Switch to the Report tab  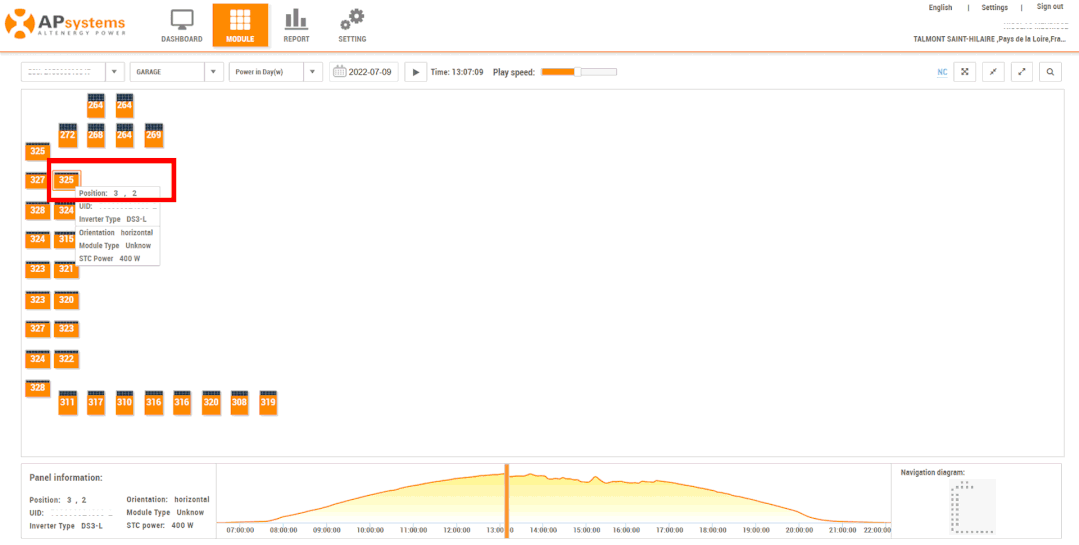pos(296,26)
